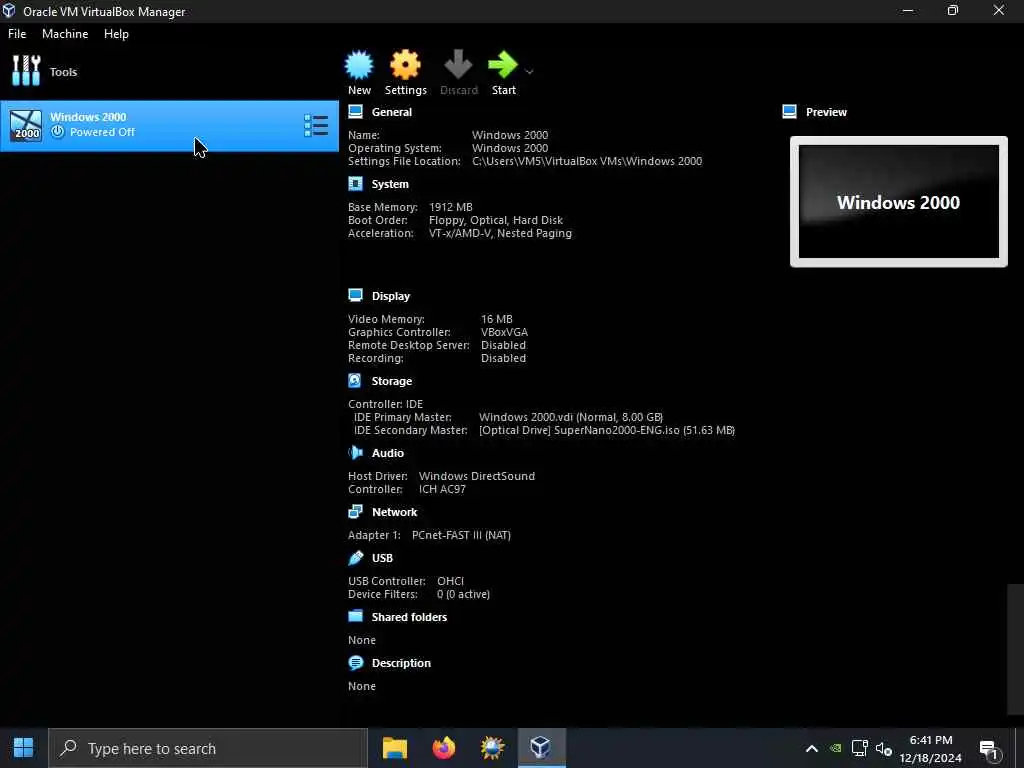Open the Windows Start menu
Image resolution: width=1024 pixels, height=768 pixels.
tap(24, 748)
